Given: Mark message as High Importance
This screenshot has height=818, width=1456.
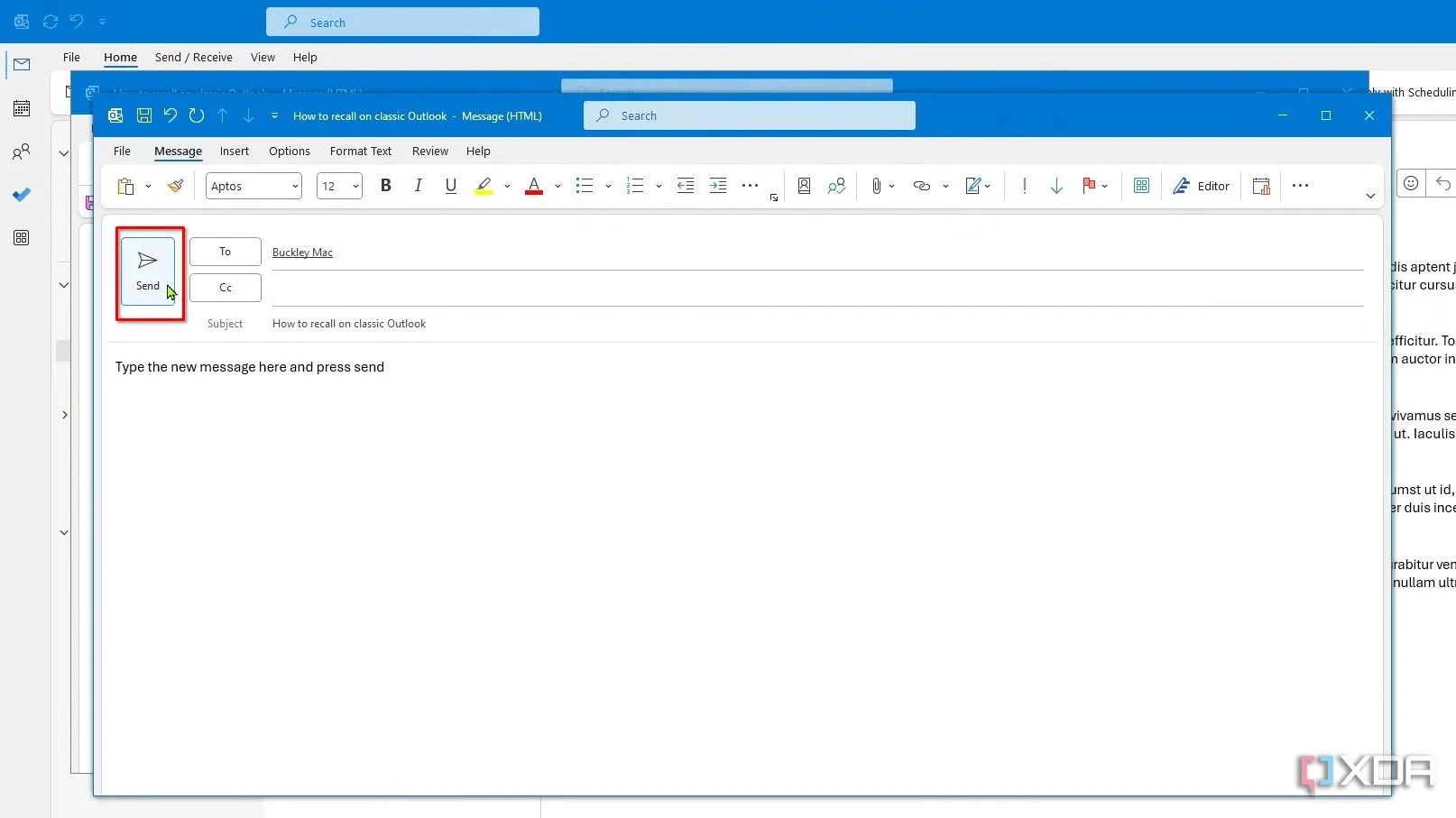Looking at the screenshot, I should [1025, 186].
